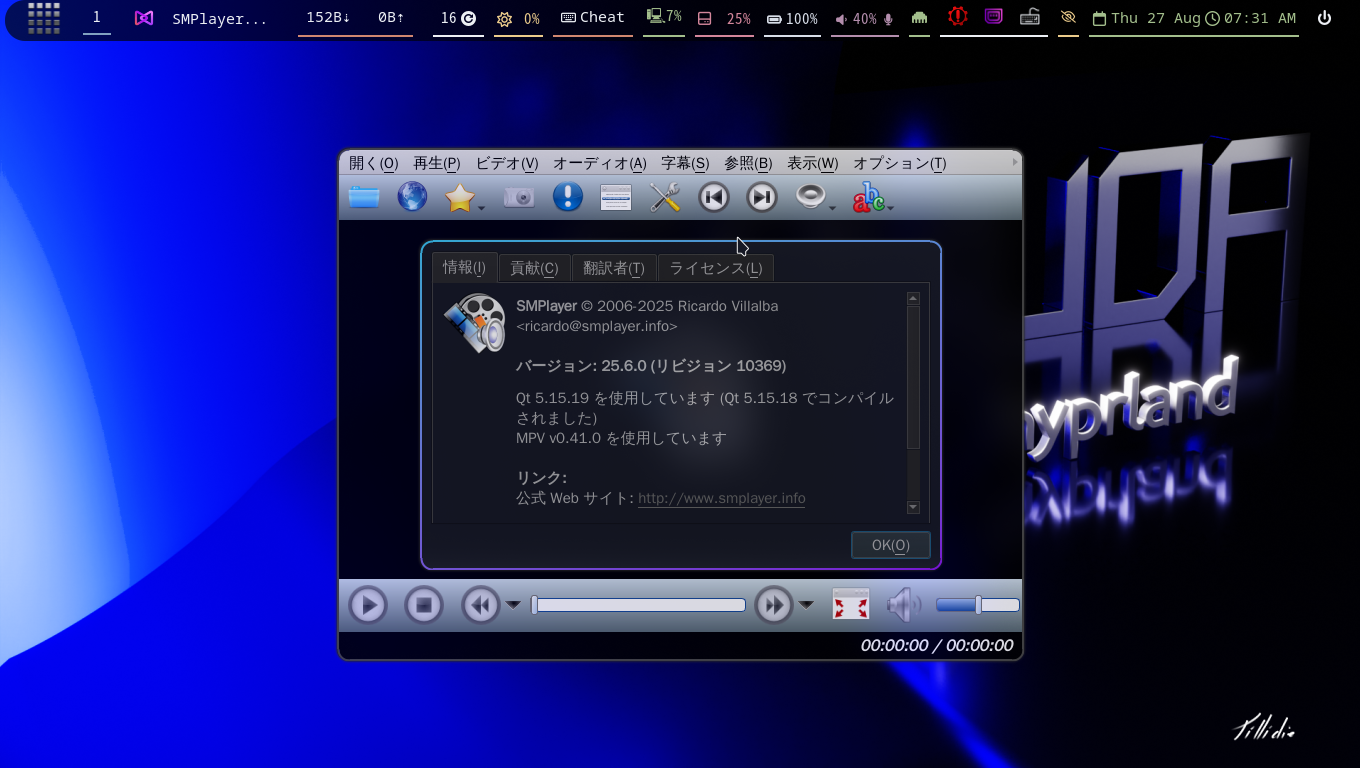Screen dimensions: 1360x768
Task: Start playback with the Play button
Action: 368,605
